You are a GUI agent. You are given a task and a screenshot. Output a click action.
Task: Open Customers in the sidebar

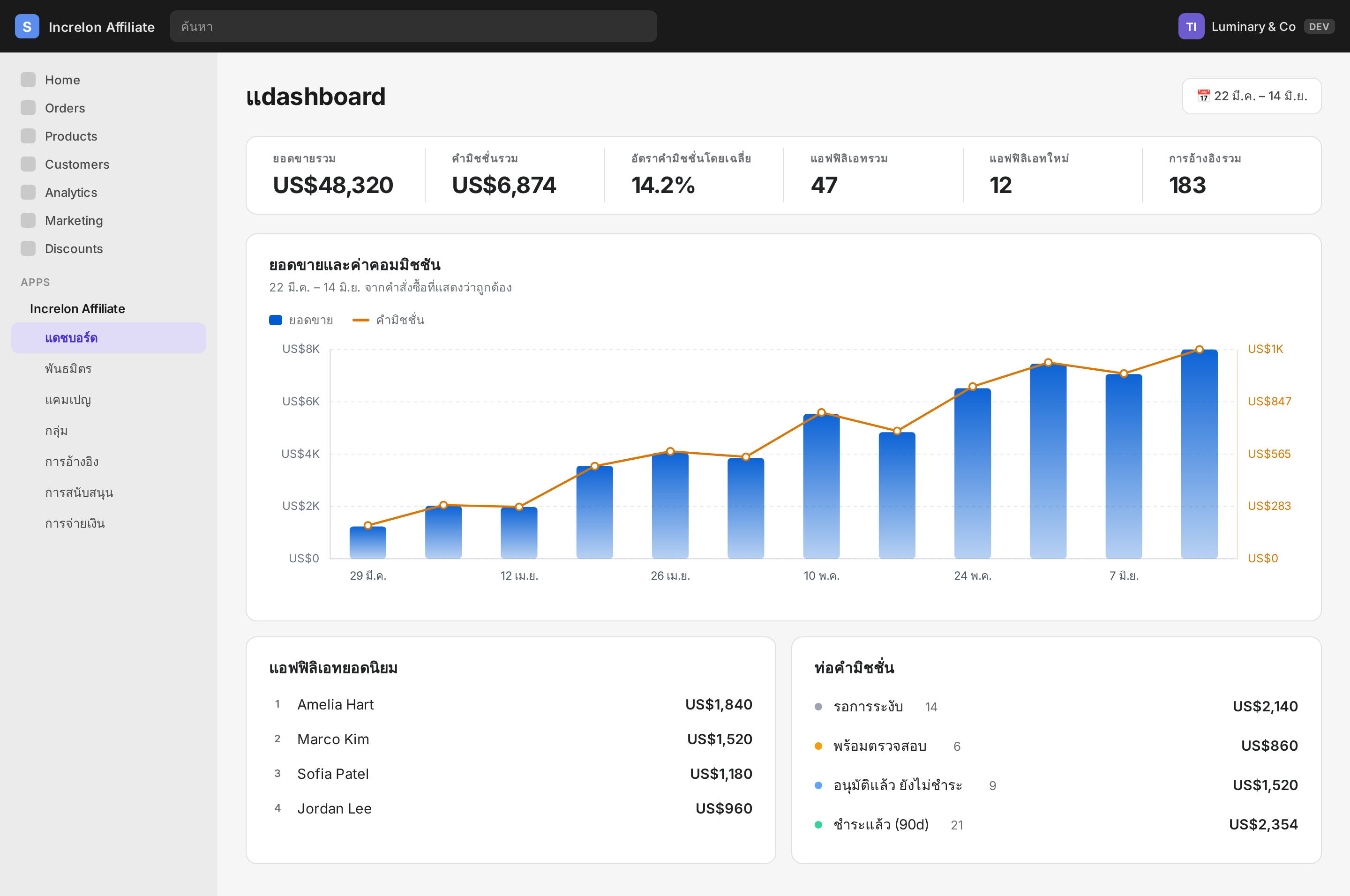pyautogui.click(x=109, y=164)
